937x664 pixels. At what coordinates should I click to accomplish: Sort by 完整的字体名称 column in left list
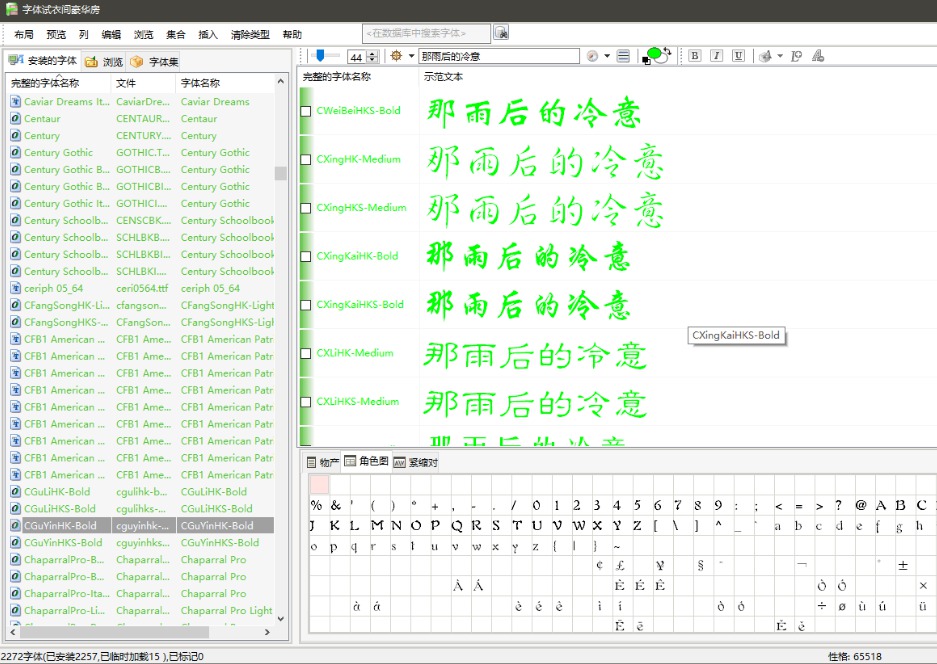(58, 82)
